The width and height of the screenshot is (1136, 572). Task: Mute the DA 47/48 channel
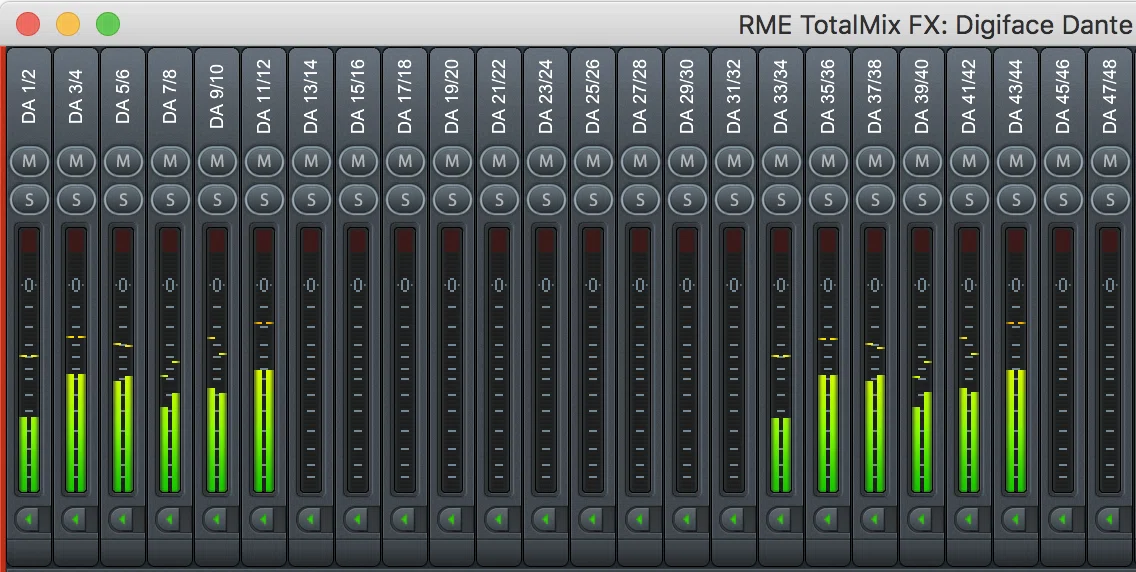(x=1109, y=161)
